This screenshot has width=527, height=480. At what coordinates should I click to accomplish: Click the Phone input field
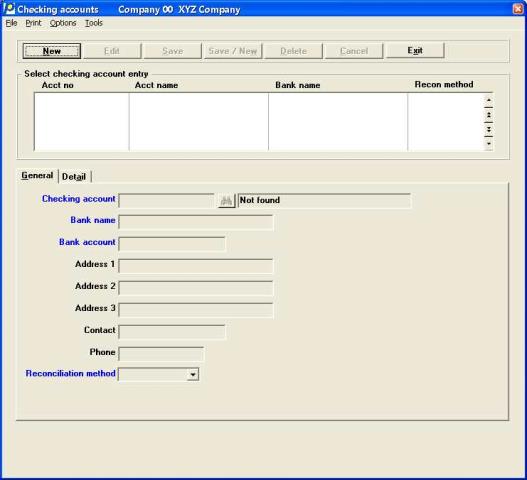[x=161, y=354]
